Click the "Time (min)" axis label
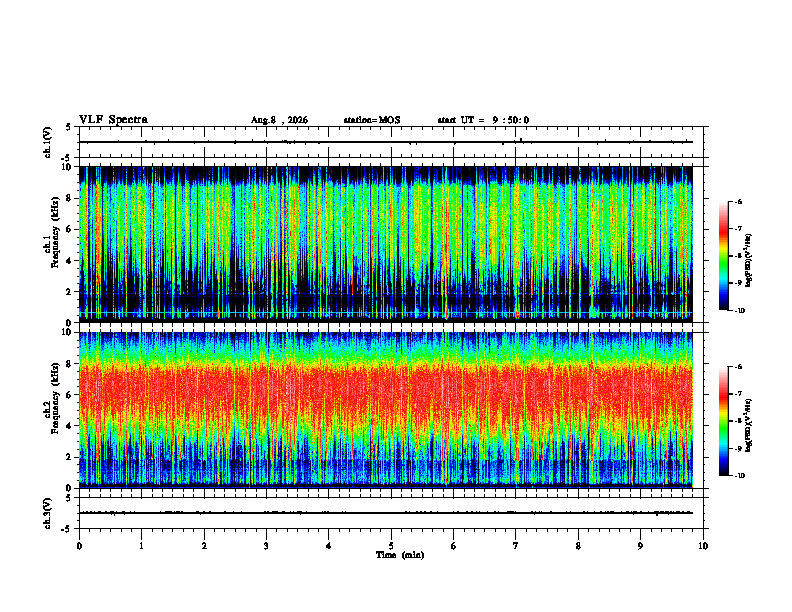 (400, 555)
